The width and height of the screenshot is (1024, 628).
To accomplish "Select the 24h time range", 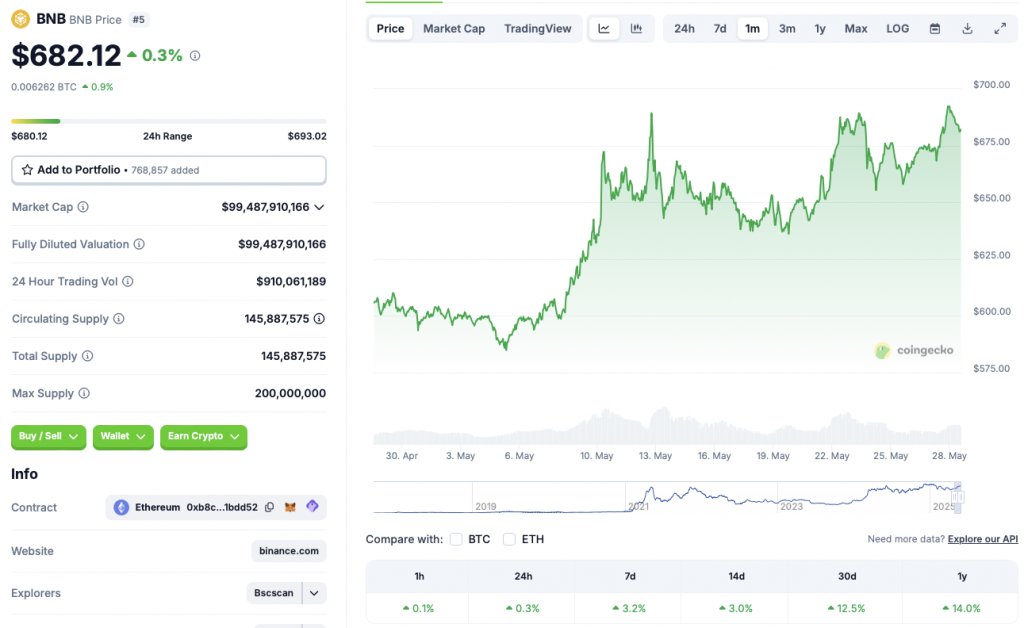I will [x=684, y=29].
